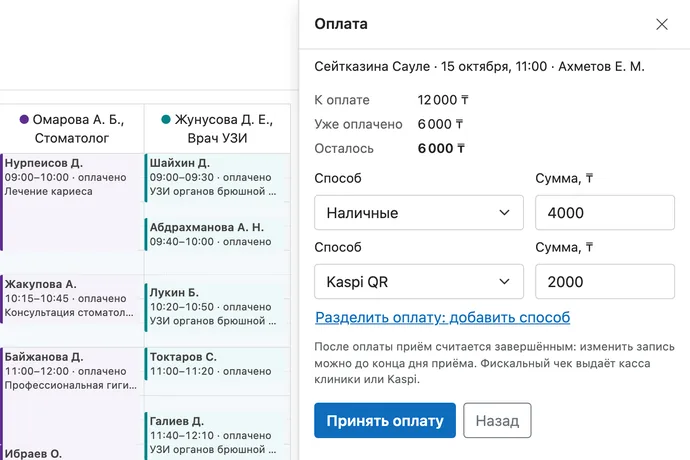Click the Консультация стоматол... service text
Viewport: 690px width, 460px height.
click(69, 313)
